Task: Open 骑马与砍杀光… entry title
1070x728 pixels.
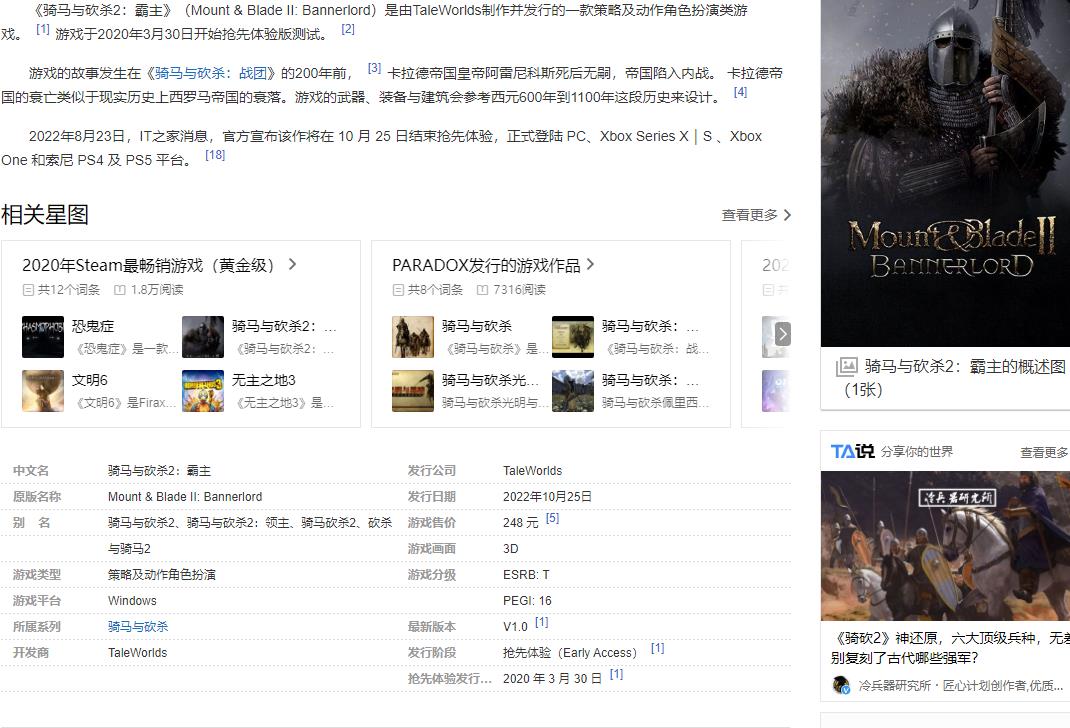Action: tap(490, 380)
